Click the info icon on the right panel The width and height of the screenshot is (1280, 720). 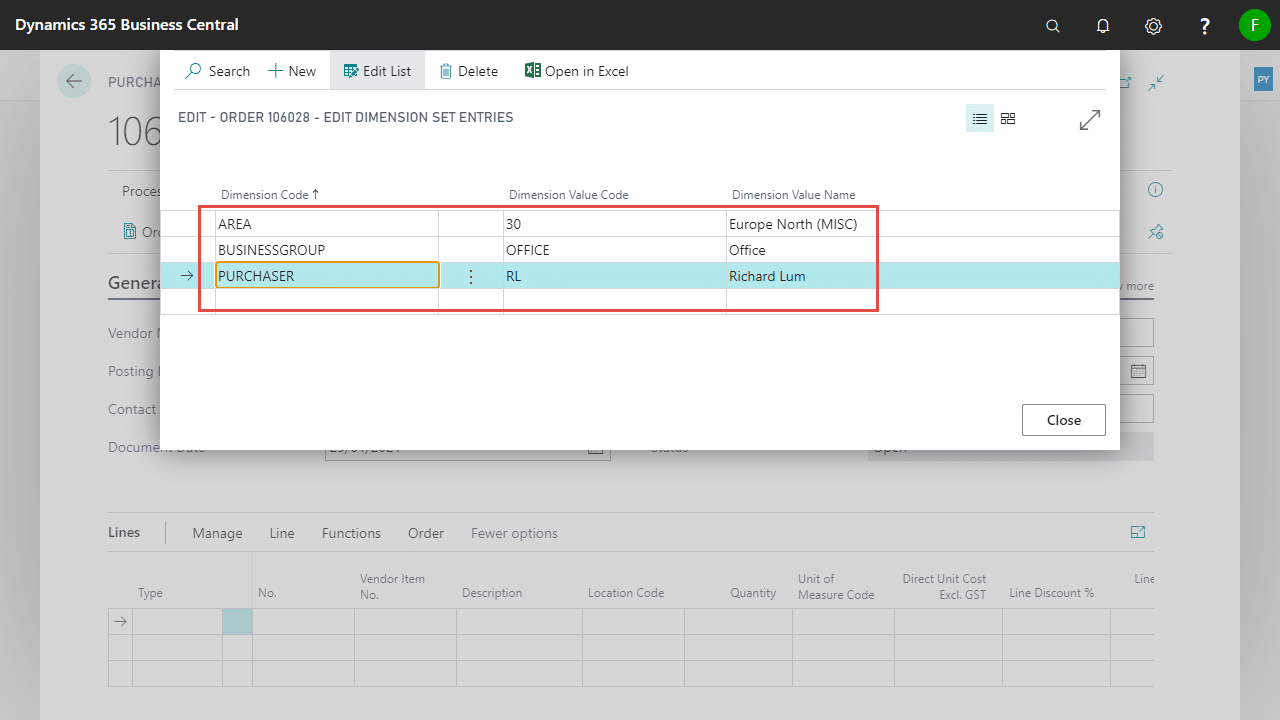pos(1155,189)
